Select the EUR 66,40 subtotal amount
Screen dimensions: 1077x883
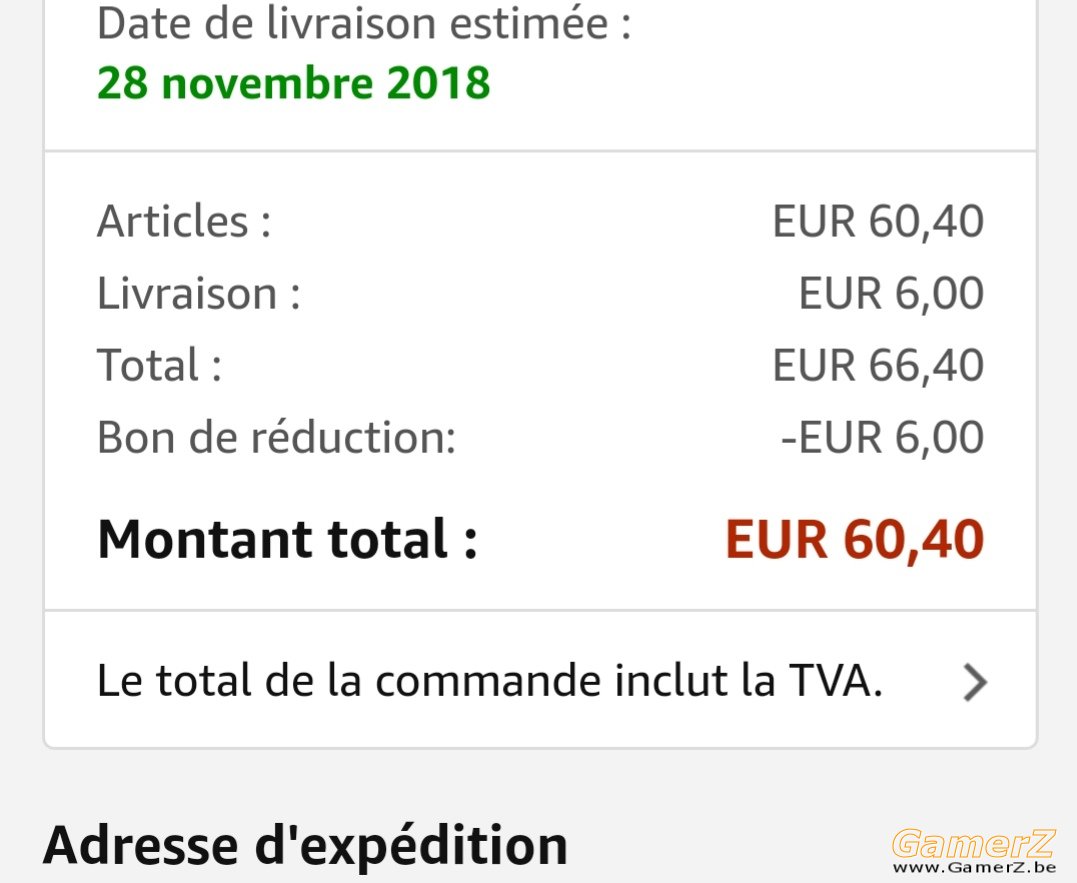pos(878,365)
